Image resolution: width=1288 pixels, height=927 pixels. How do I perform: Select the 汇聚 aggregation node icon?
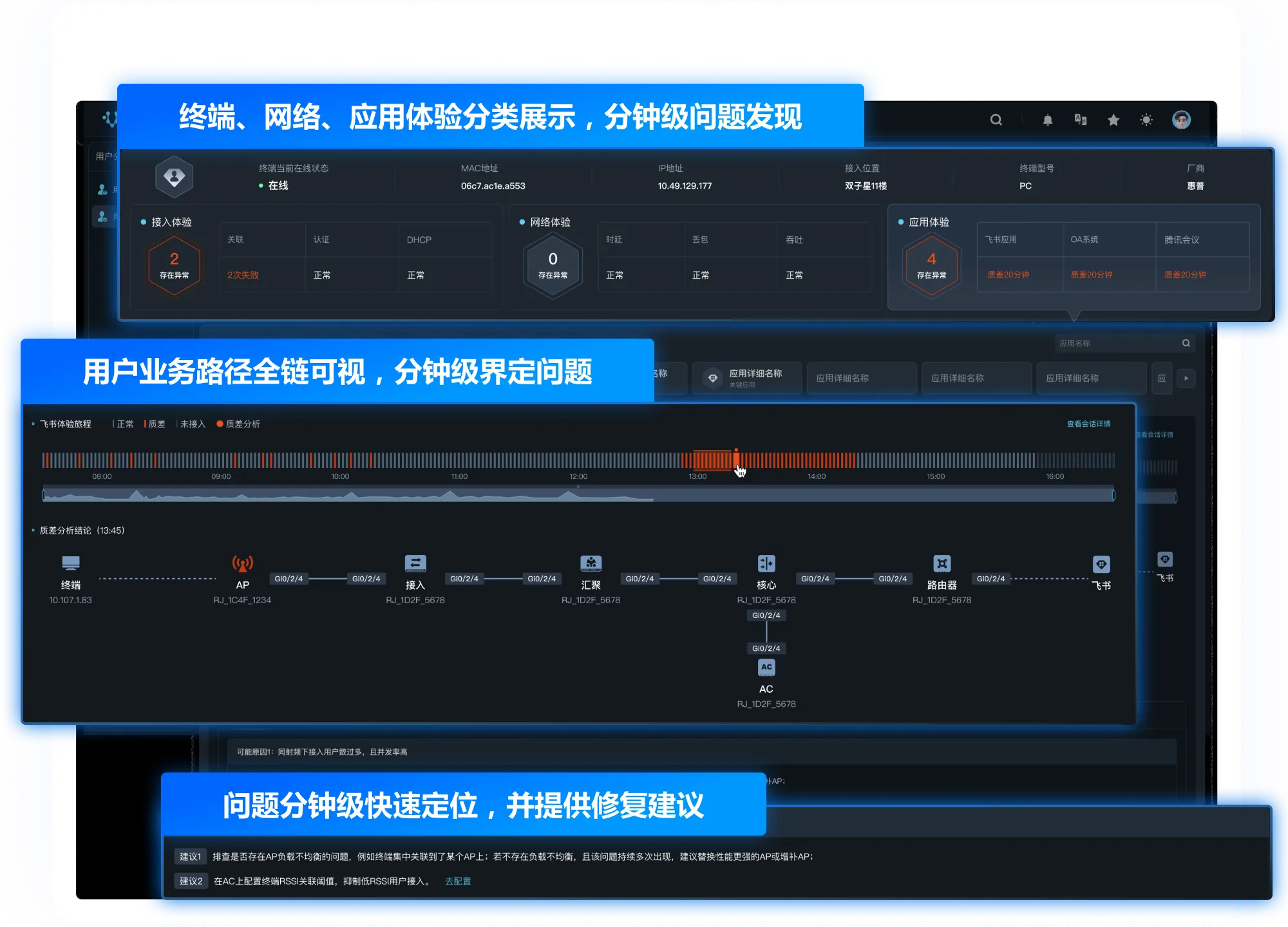591,563
